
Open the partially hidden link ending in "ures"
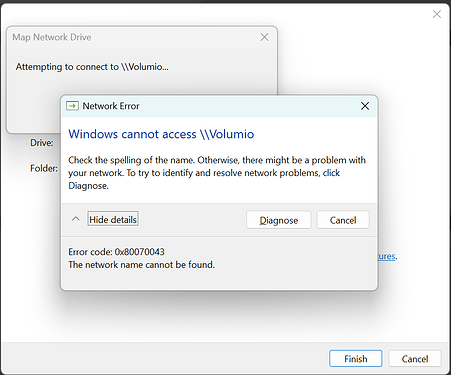click(x=387, y=256)
